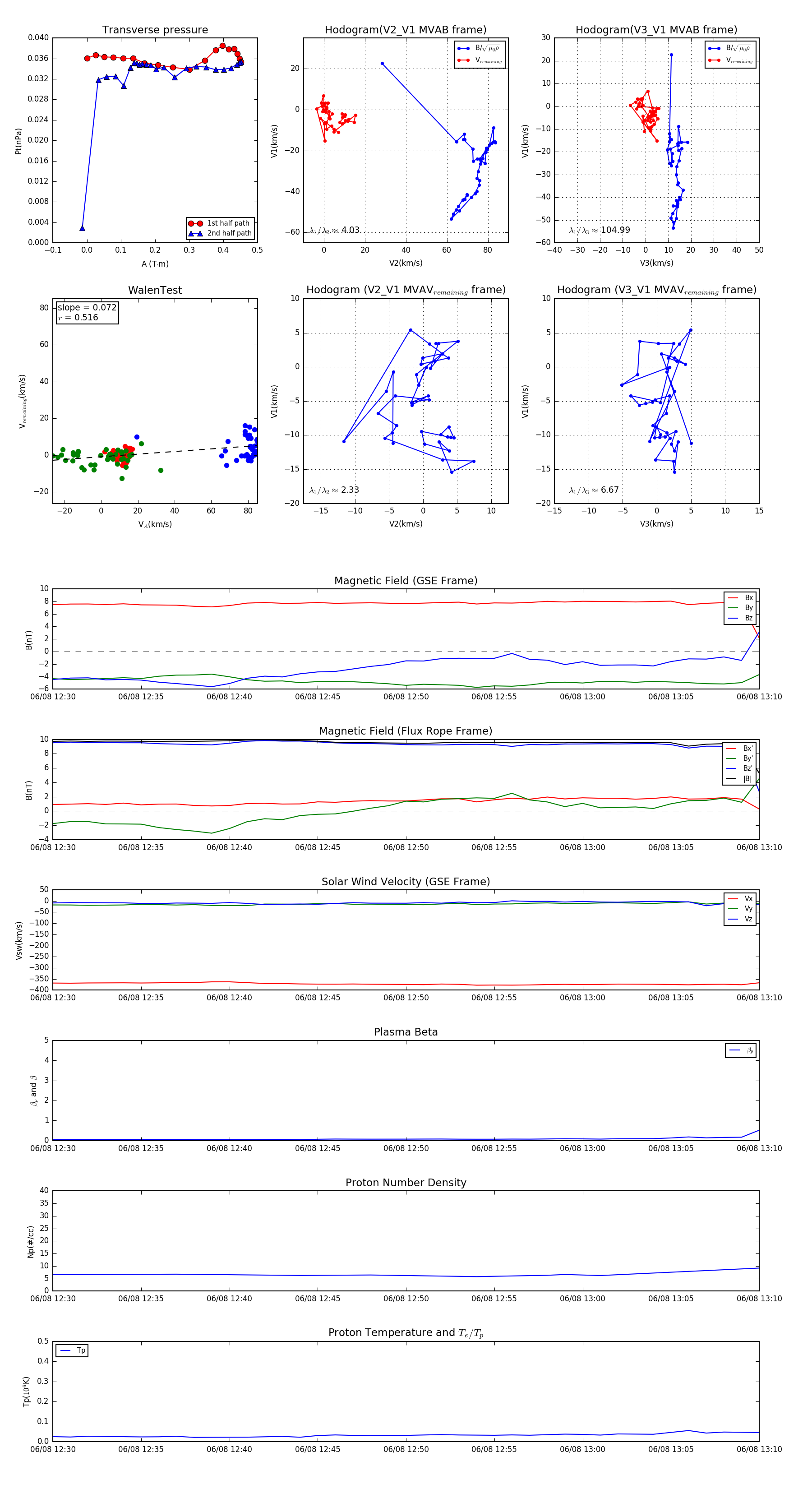
Task: Click the "Bx'" entry in the Flux Rope legend
Action: click(740, 749)
